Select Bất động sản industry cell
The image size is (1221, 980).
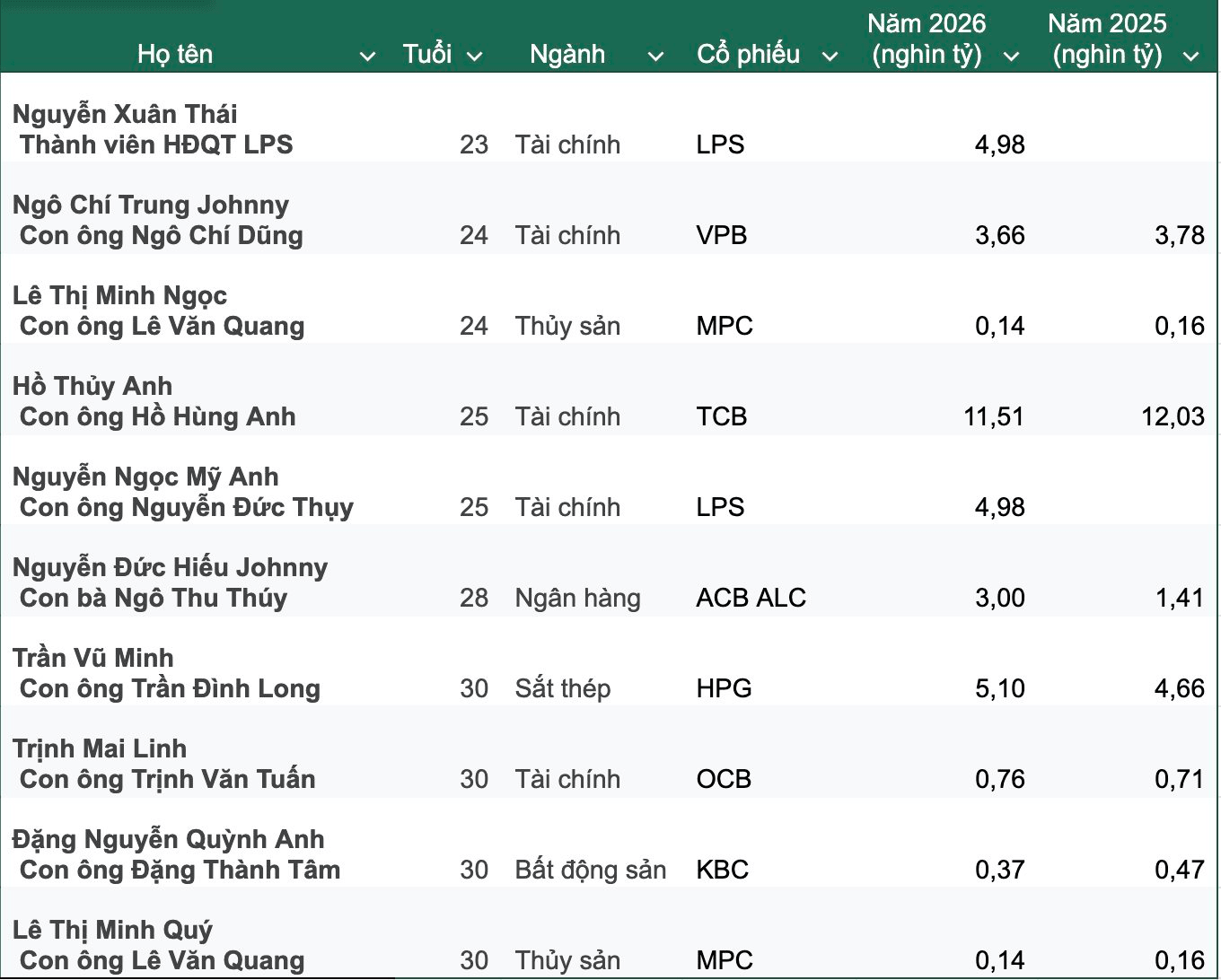coord(591,870)
